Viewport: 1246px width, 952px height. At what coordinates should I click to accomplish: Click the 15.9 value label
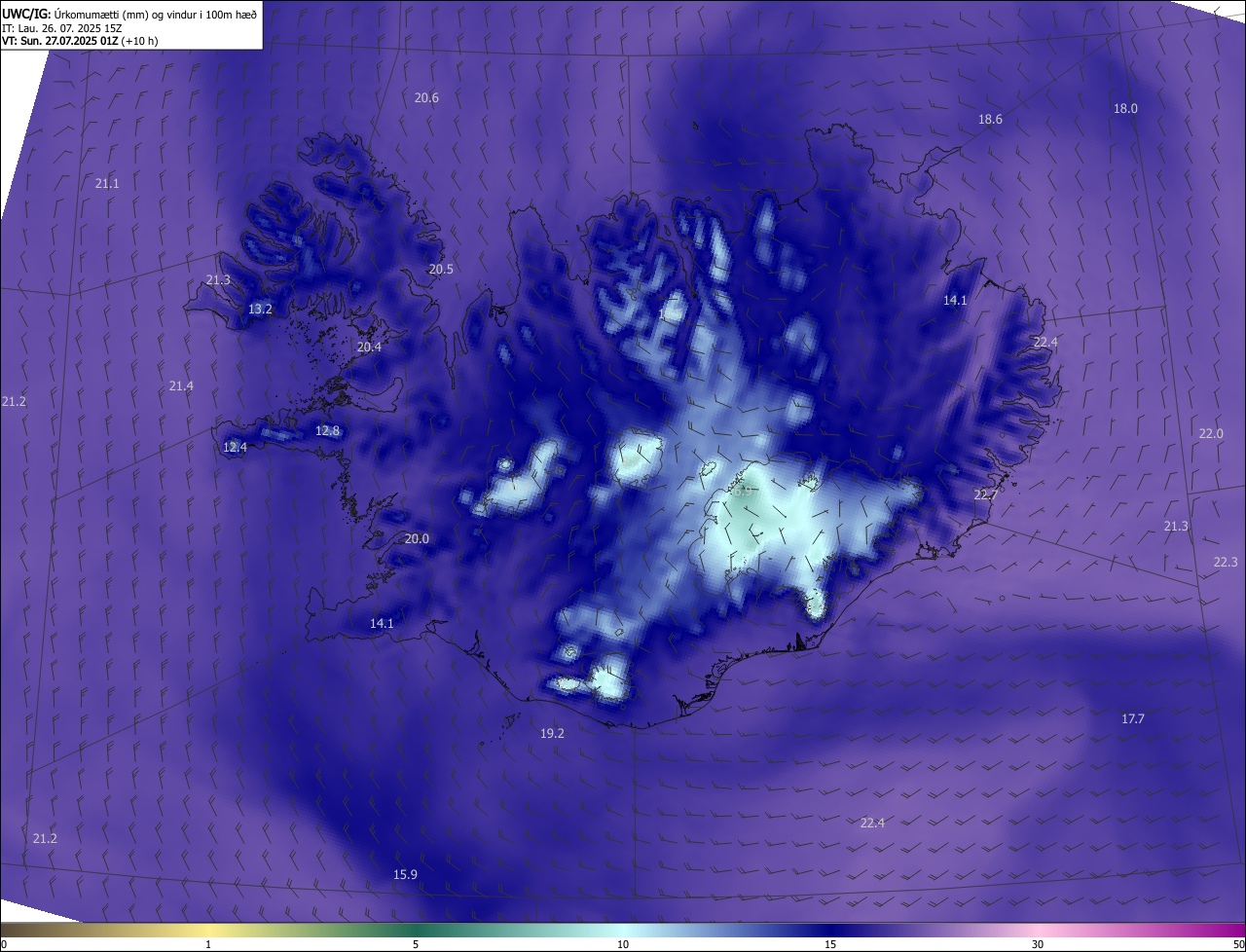pyautogui.click(x=405, y=874)
